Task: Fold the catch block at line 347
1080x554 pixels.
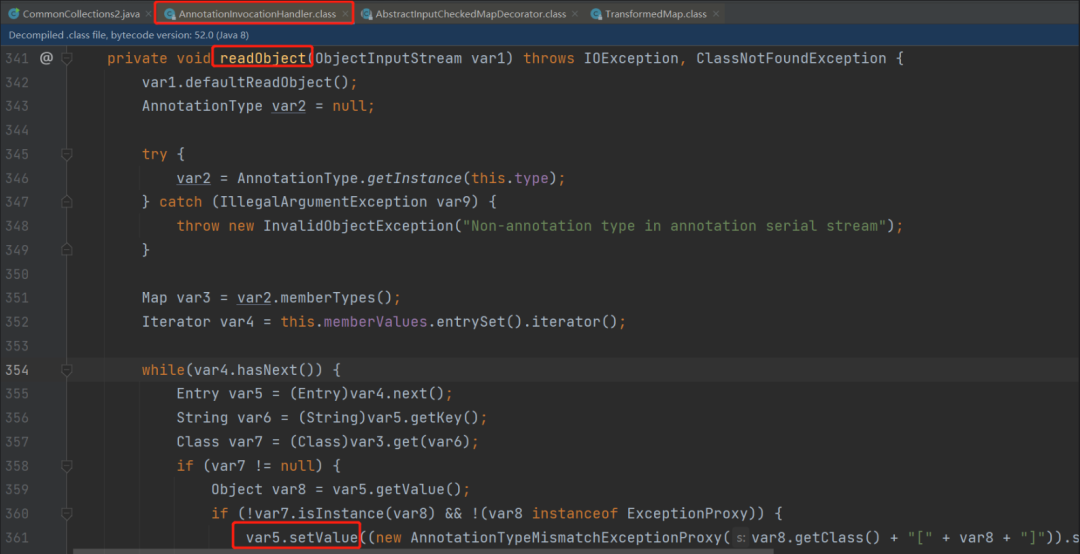Action: (x=67, y=202)
